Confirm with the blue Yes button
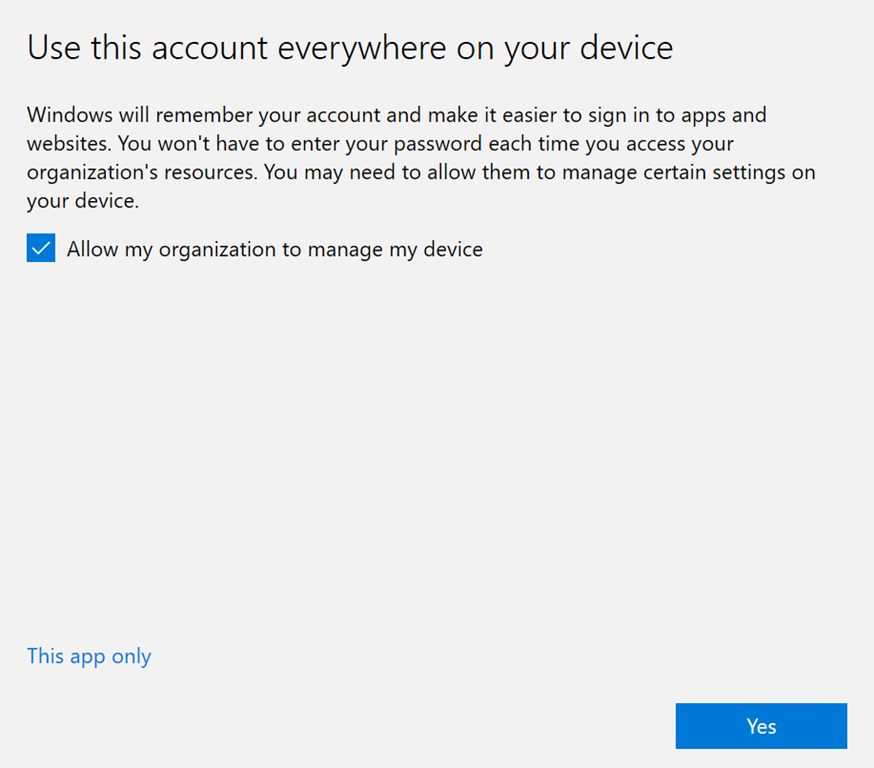874x768 pixels. [x=761, y=726]
